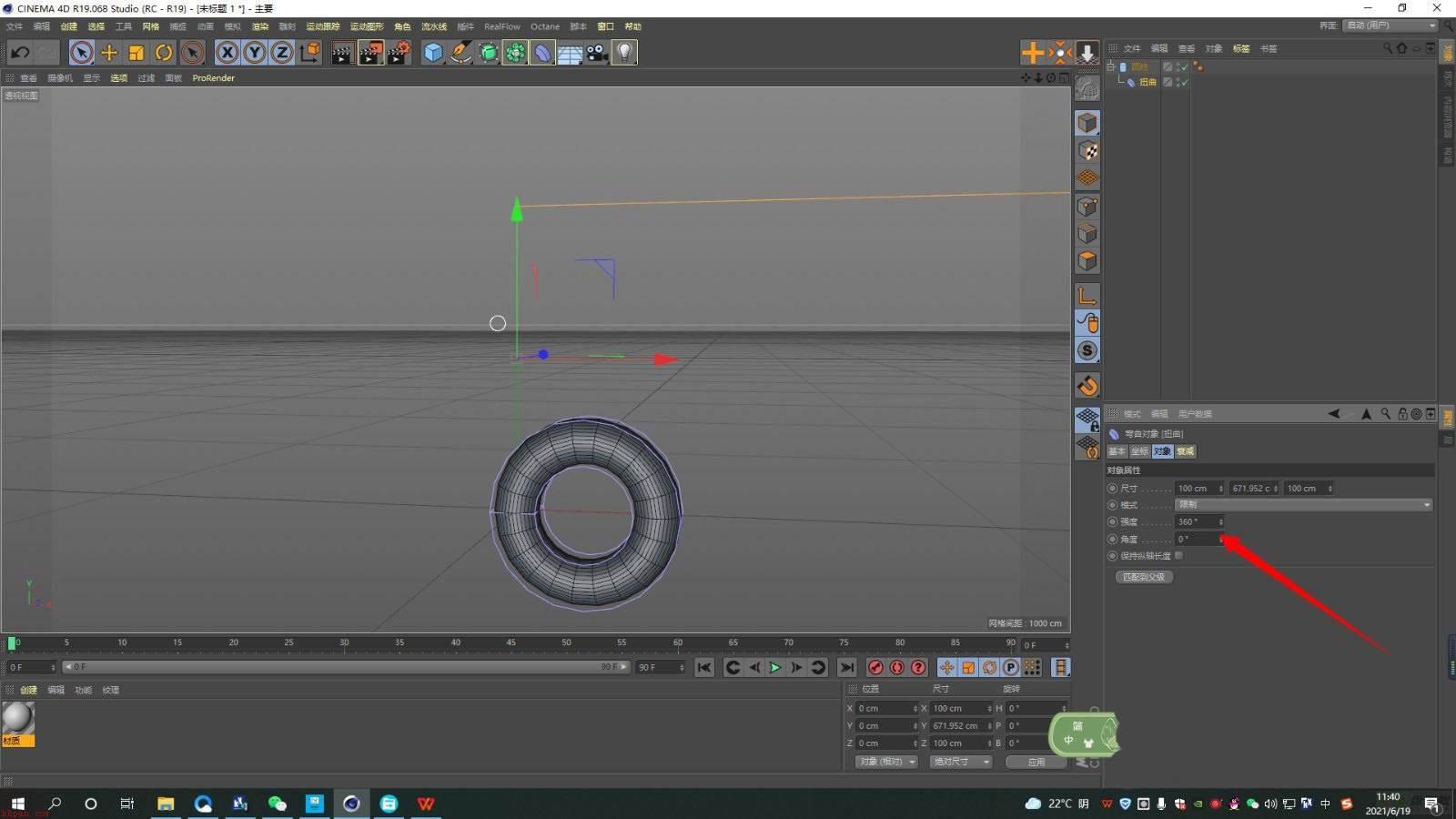Click the S solo icon in sidebar
This screenshot has width=1456, height=819.
[1087, 350]
